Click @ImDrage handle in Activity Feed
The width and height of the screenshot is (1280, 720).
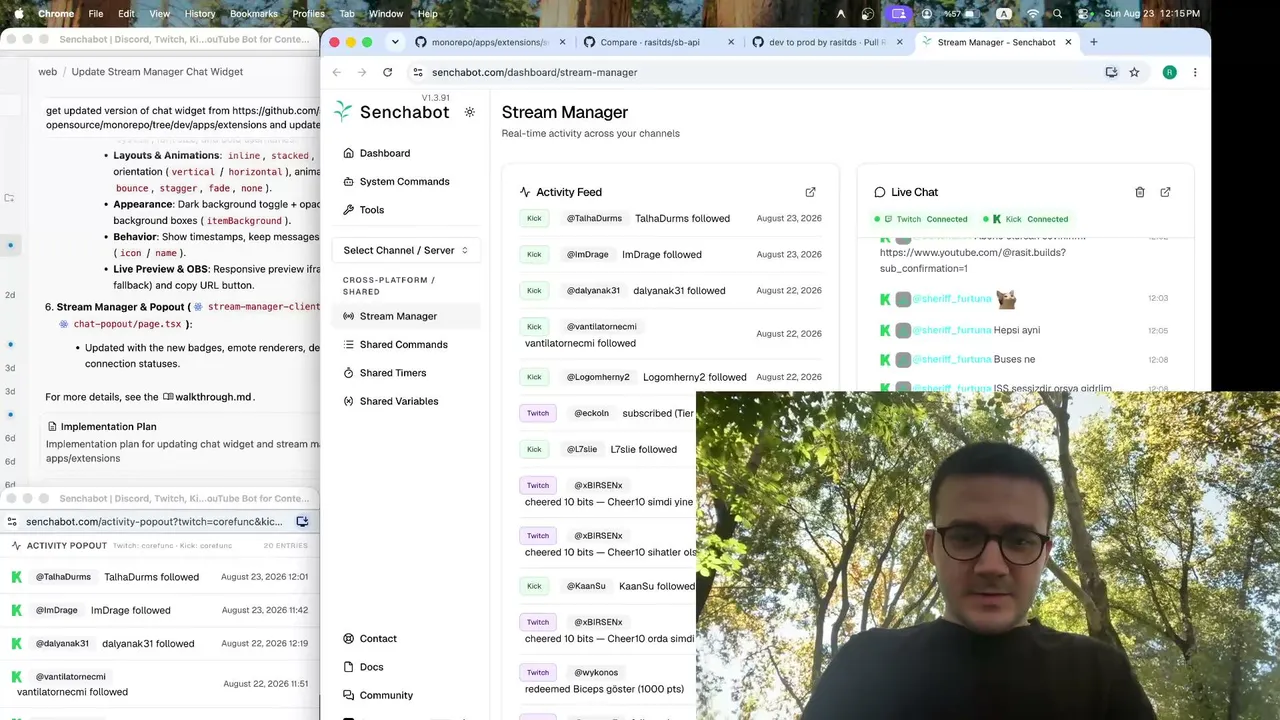[588, 254]
